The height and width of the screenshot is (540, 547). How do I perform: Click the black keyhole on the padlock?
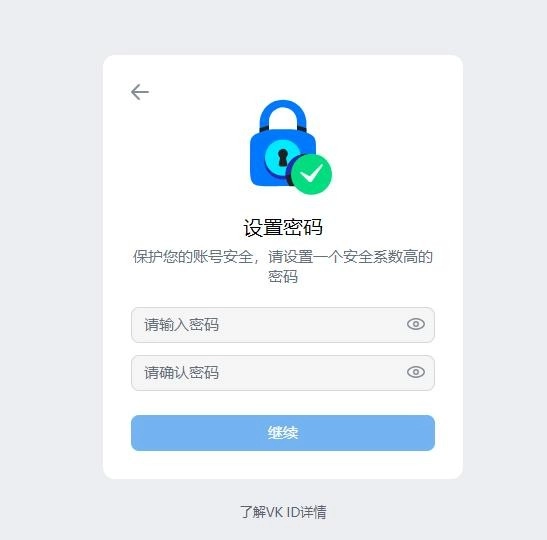tap(283, 157)
